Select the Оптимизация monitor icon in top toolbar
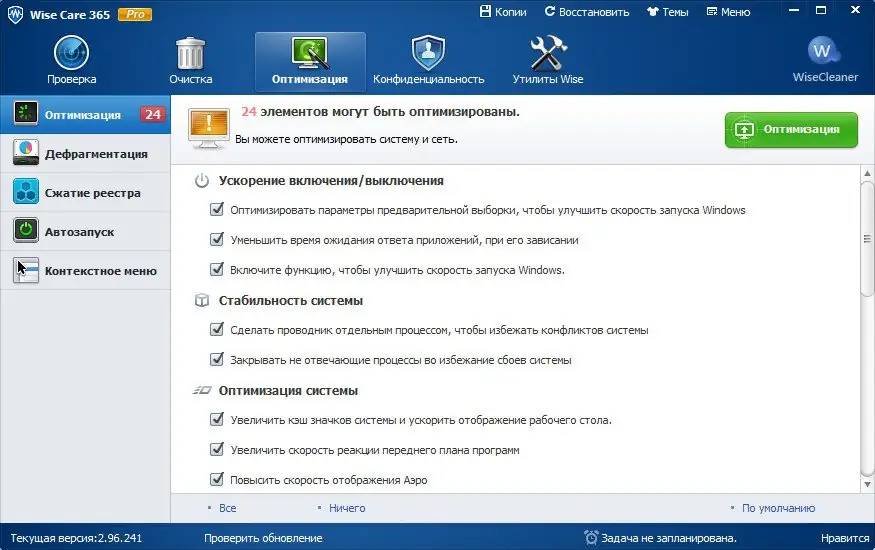 [x=310, y=52]
